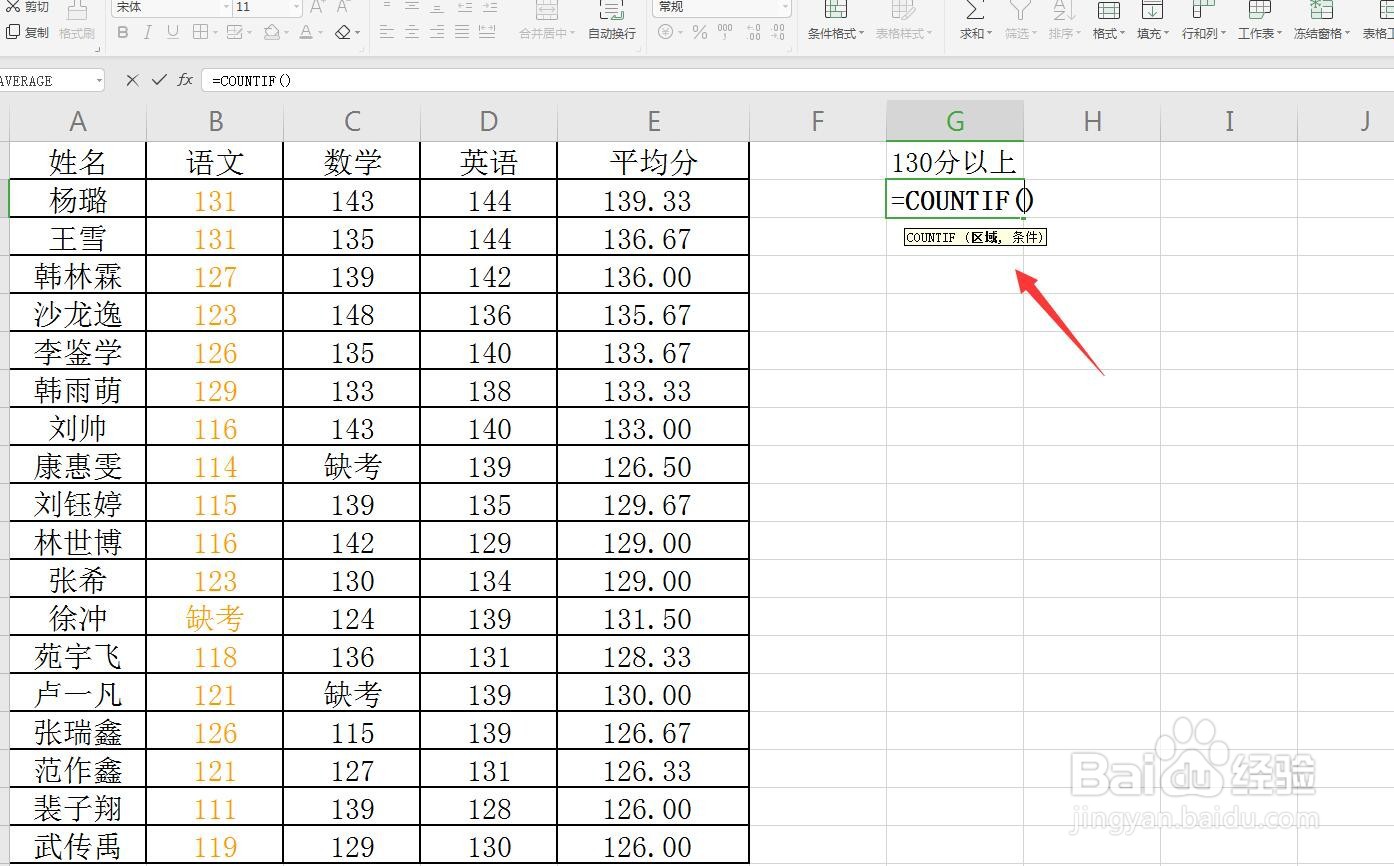Viewport: 1394px width, 866px height.
Task: Toggle bold formatting
Action: [x=122, y=33]
